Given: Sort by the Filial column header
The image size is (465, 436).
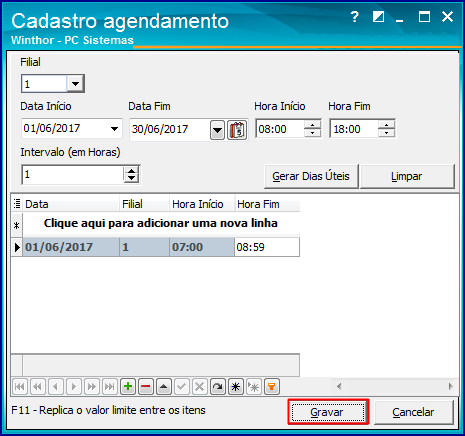Looking at the screenshot, I should (144, 204).
